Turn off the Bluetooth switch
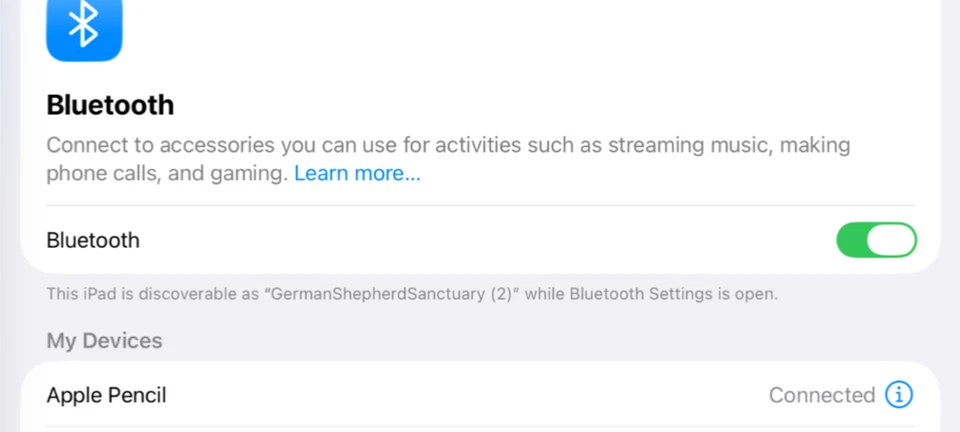 (876, 240)
